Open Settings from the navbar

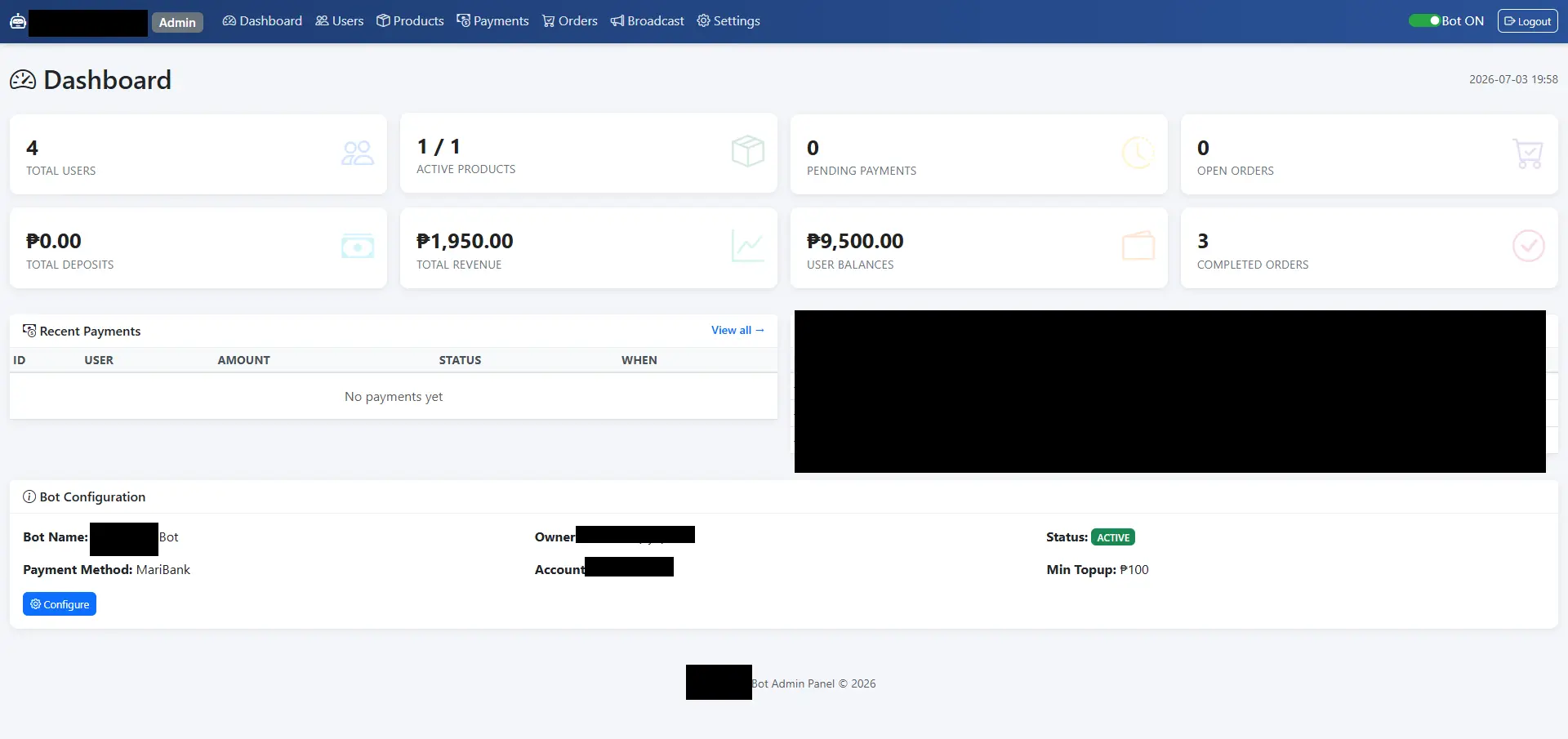coord(728,21)
